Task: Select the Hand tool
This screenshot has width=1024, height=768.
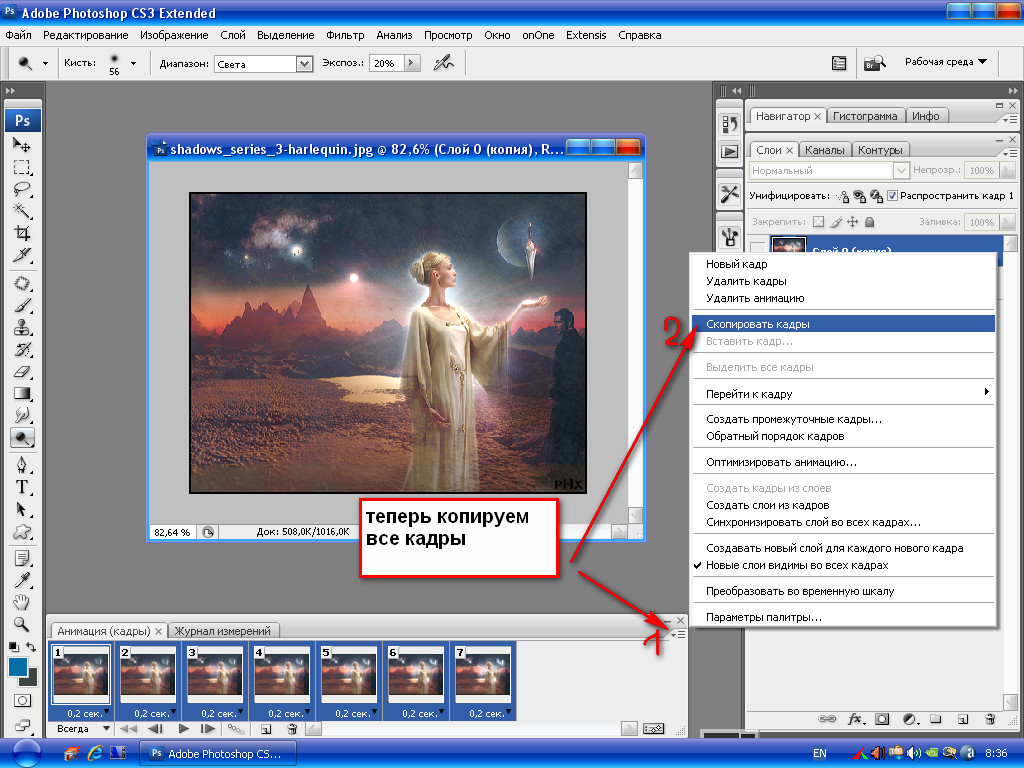Action: pyautogui.click(x=22, y=602)
